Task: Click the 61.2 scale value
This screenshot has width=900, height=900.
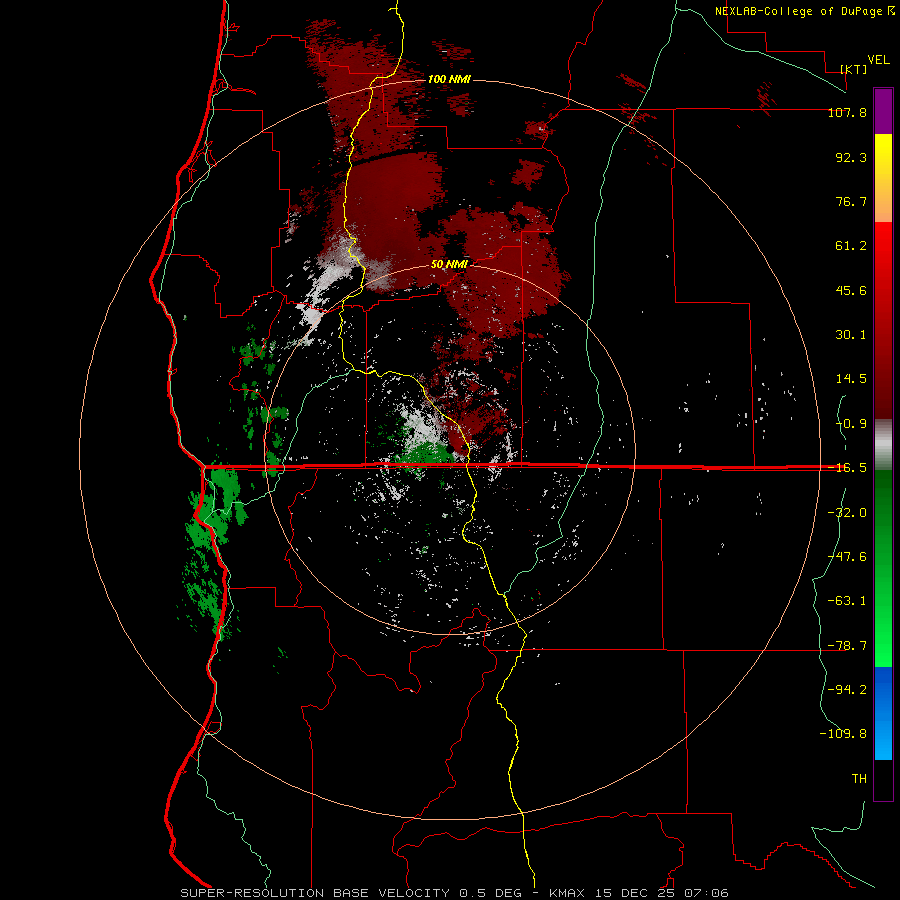Action: pos(851,246)
